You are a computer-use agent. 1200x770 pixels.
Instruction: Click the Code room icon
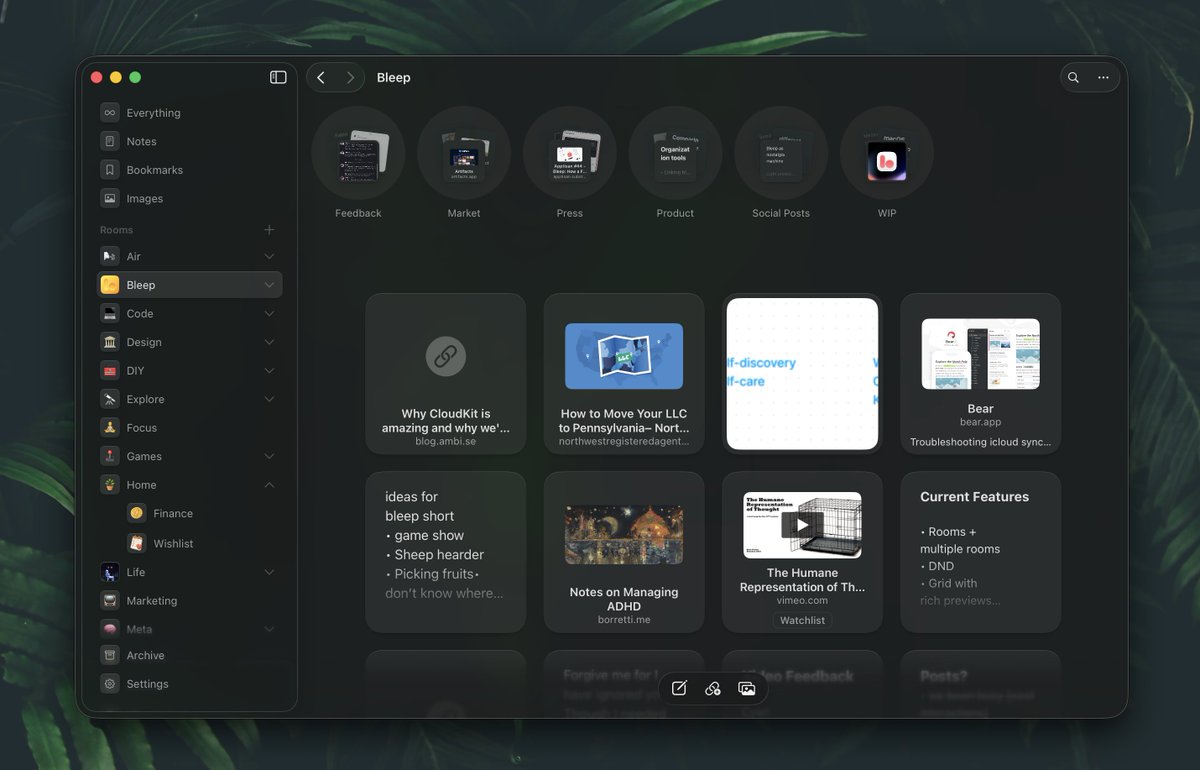pyautogui.click(x=110, y=313)
